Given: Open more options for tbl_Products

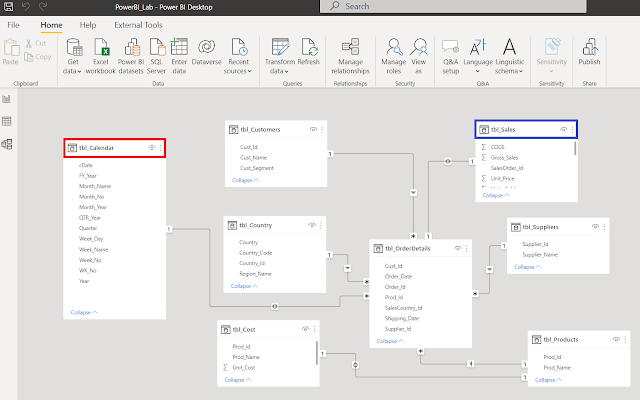Looking at the screenshot, I should point(625,339).
